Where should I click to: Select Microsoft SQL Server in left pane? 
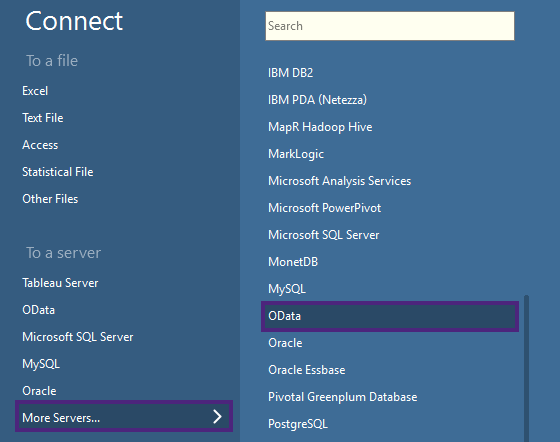click(x=78, y=337)
